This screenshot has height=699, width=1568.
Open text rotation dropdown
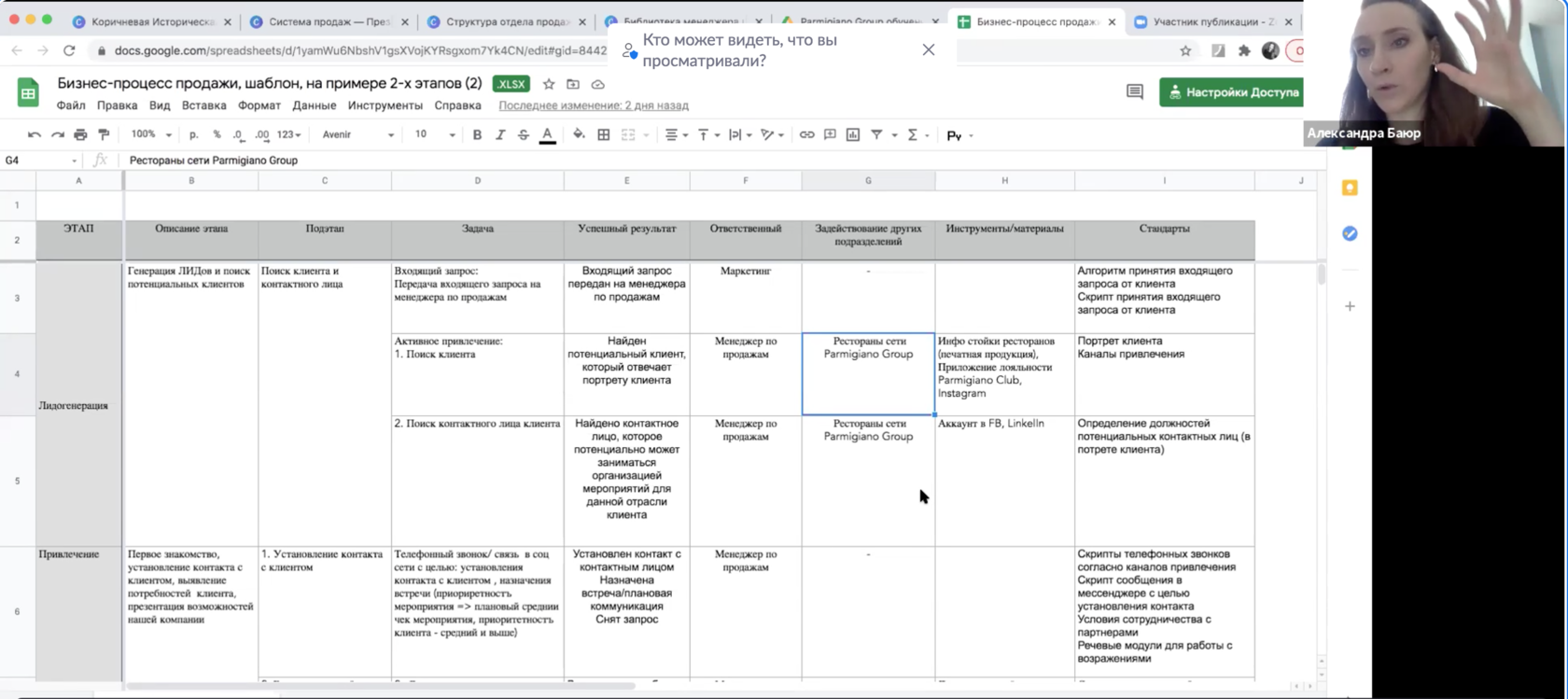[x=772, y=135]
